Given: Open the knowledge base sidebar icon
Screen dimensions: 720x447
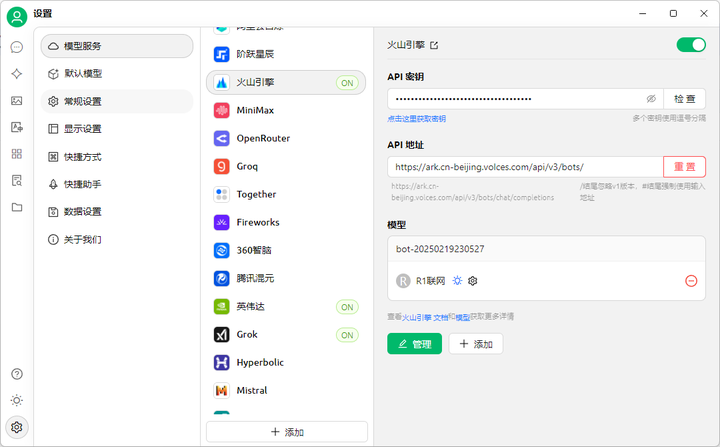Looking at the screenshot, I should 17,181.
